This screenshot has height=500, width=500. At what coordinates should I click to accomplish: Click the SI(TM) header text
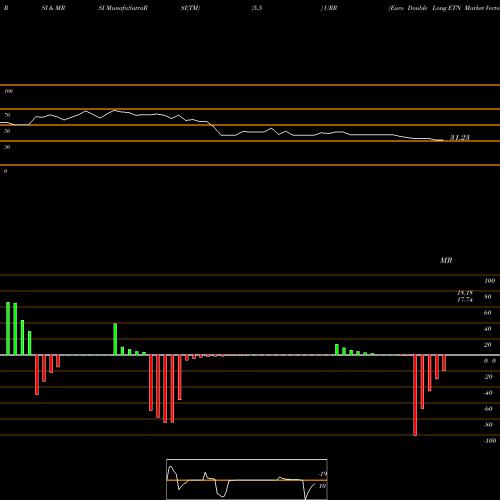coord(190,8)
